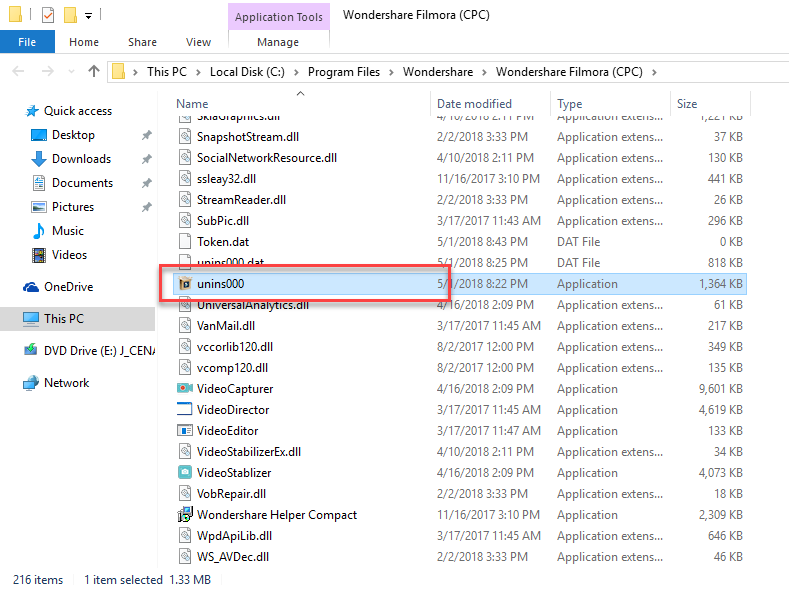Select Network in the navigation pane
789x591 pixels.
click(66, 383)
